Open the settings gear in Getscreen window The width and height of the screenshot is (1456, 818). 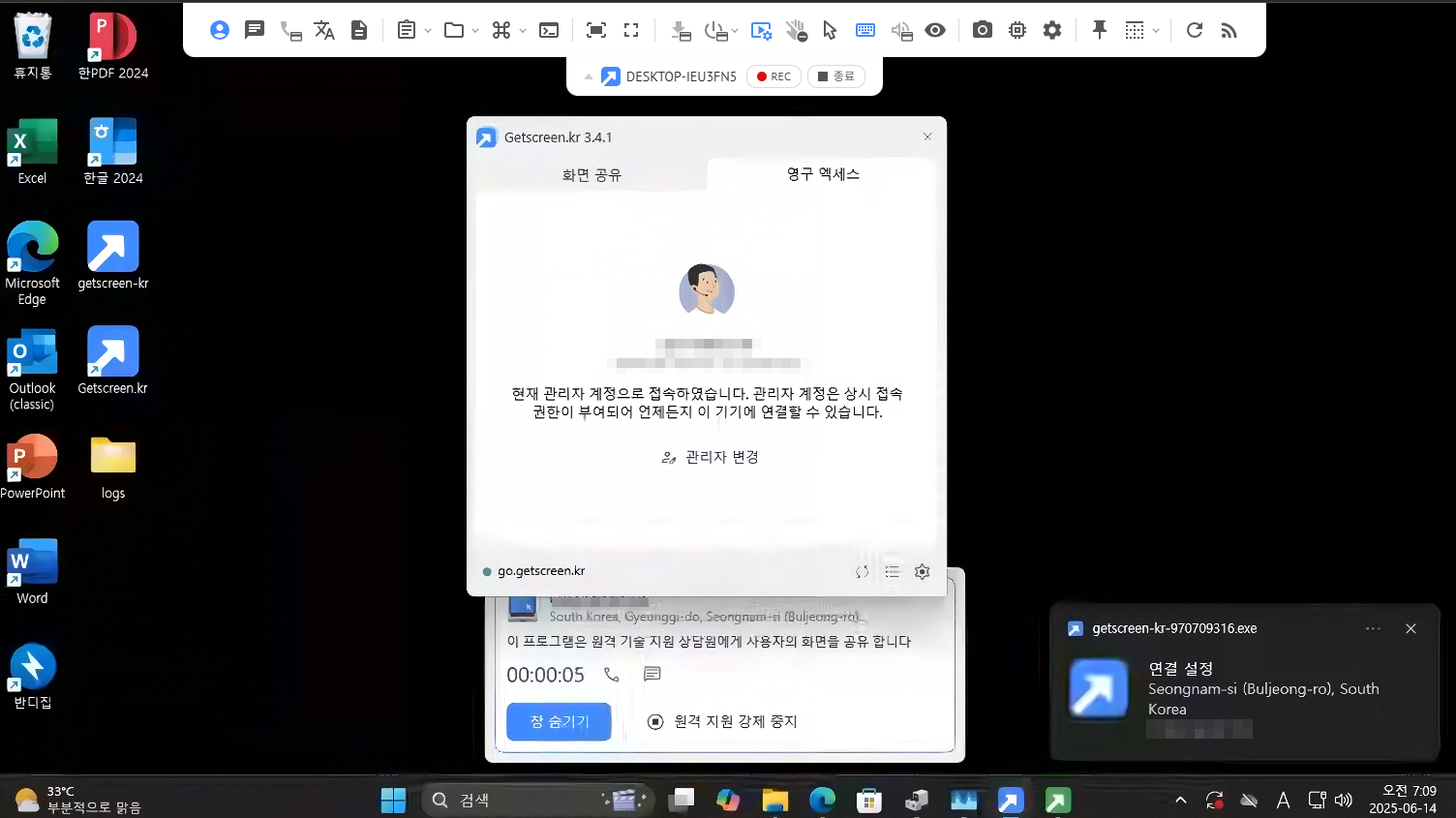[x=922, y=572]
